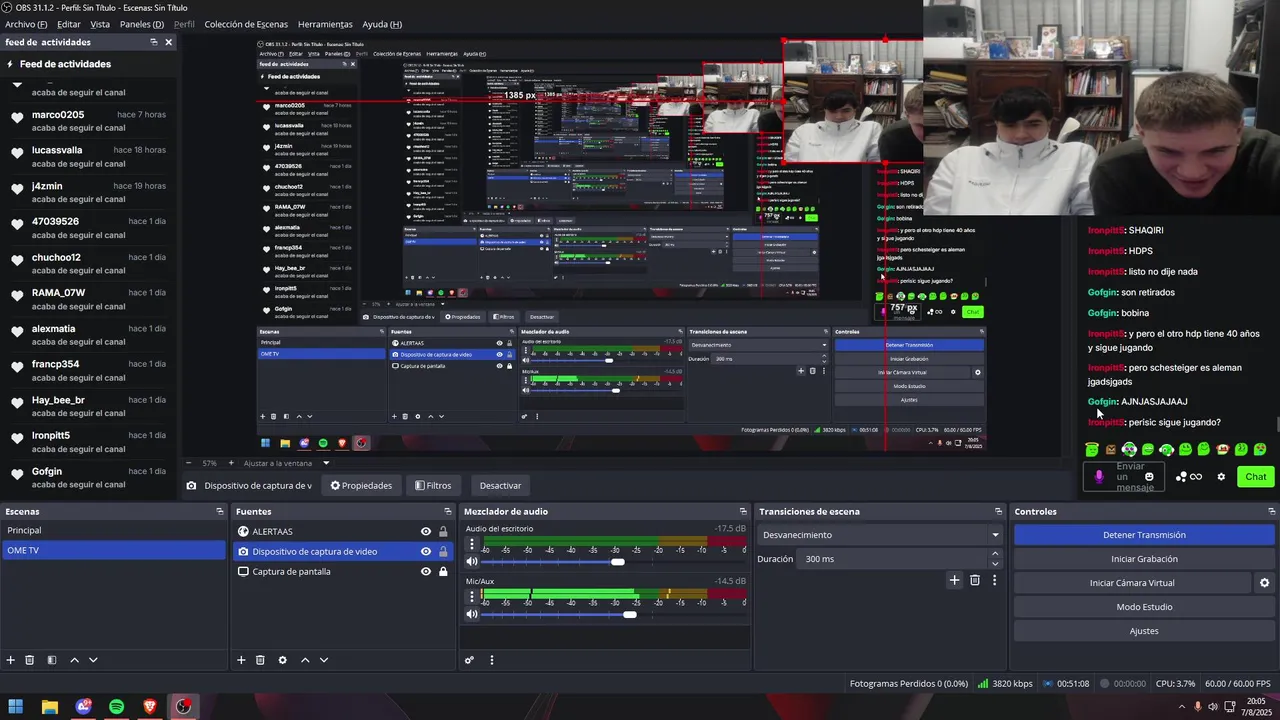Open Audio del escritorio options dots
The image size is (1280, 720).
coord(472,545)
